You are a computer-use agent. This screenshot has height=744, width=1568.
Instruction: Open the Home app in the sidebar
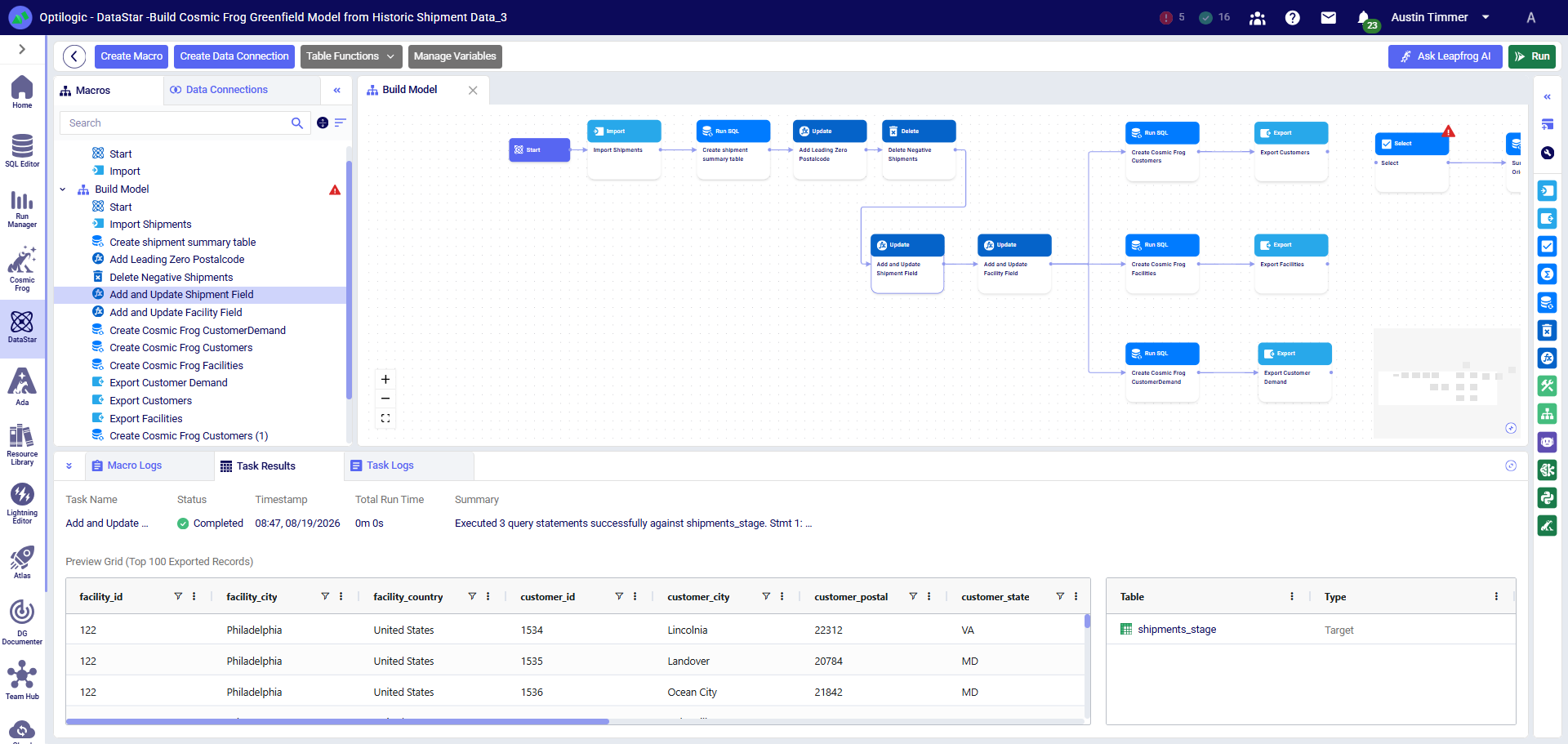(22, 92)
